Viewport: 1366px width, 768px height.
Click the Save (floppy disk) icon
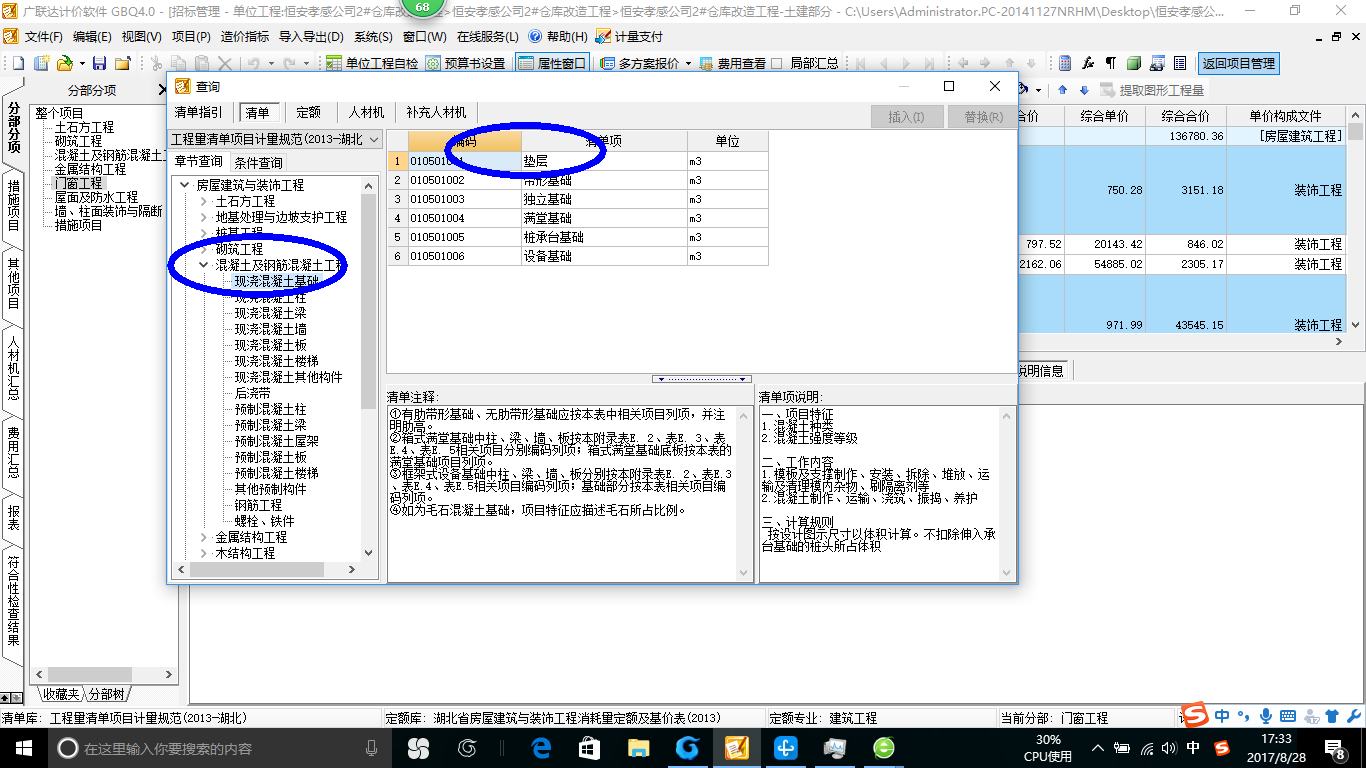99,63
